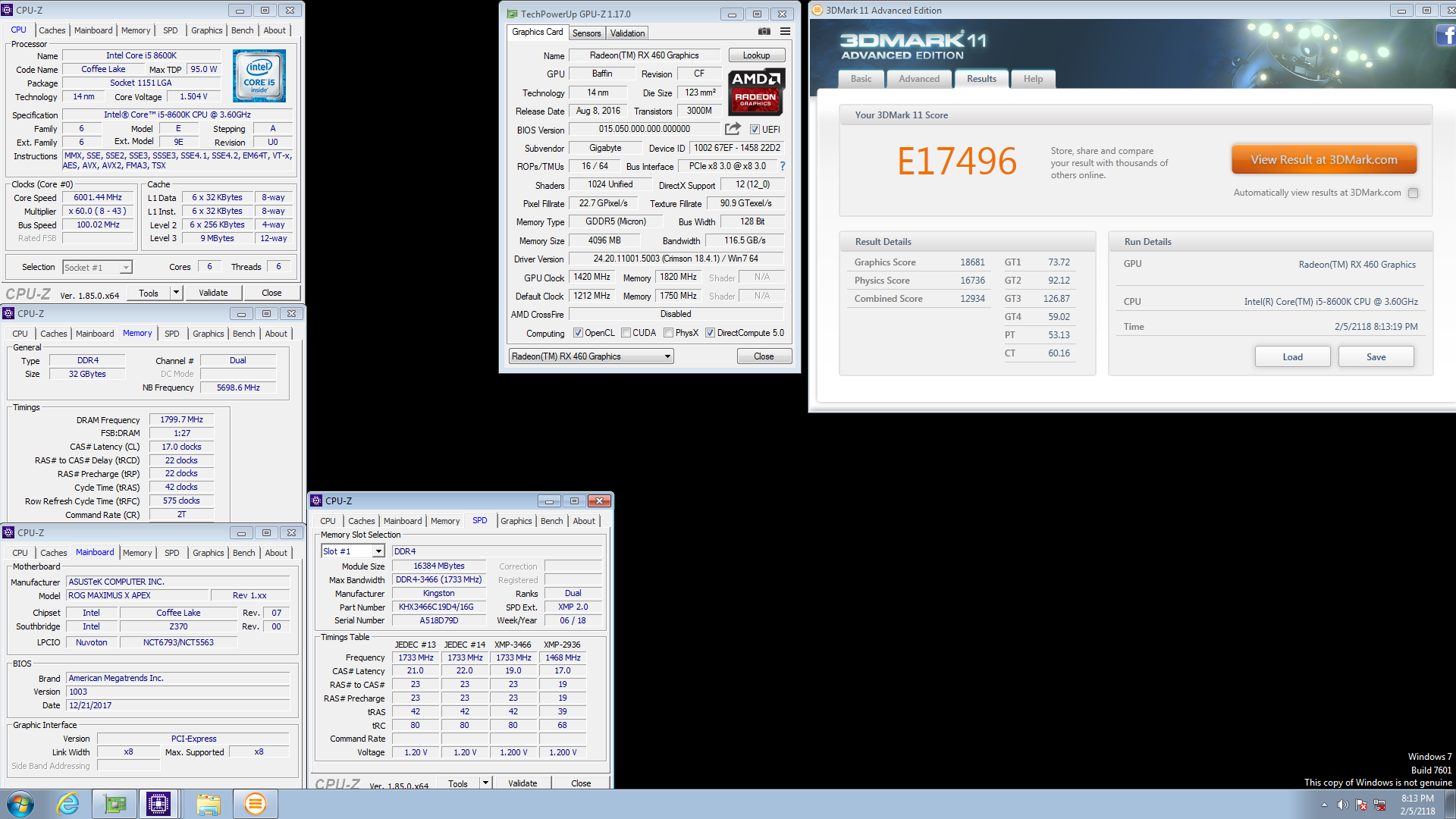1456x819 pixels.
Task: Open Action Center flag tray icon
Action: pos(1361,805)
